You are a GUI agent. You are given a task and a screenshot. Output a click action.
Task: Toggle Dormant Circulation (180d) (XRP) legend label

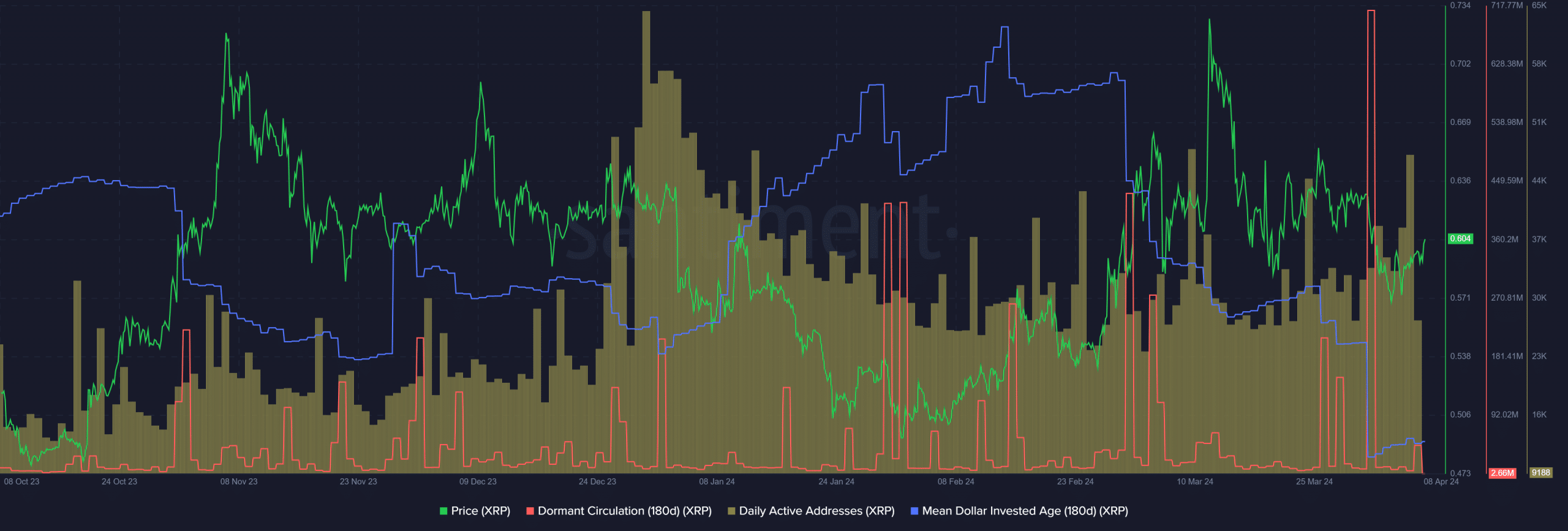click(x=625, y=511)
